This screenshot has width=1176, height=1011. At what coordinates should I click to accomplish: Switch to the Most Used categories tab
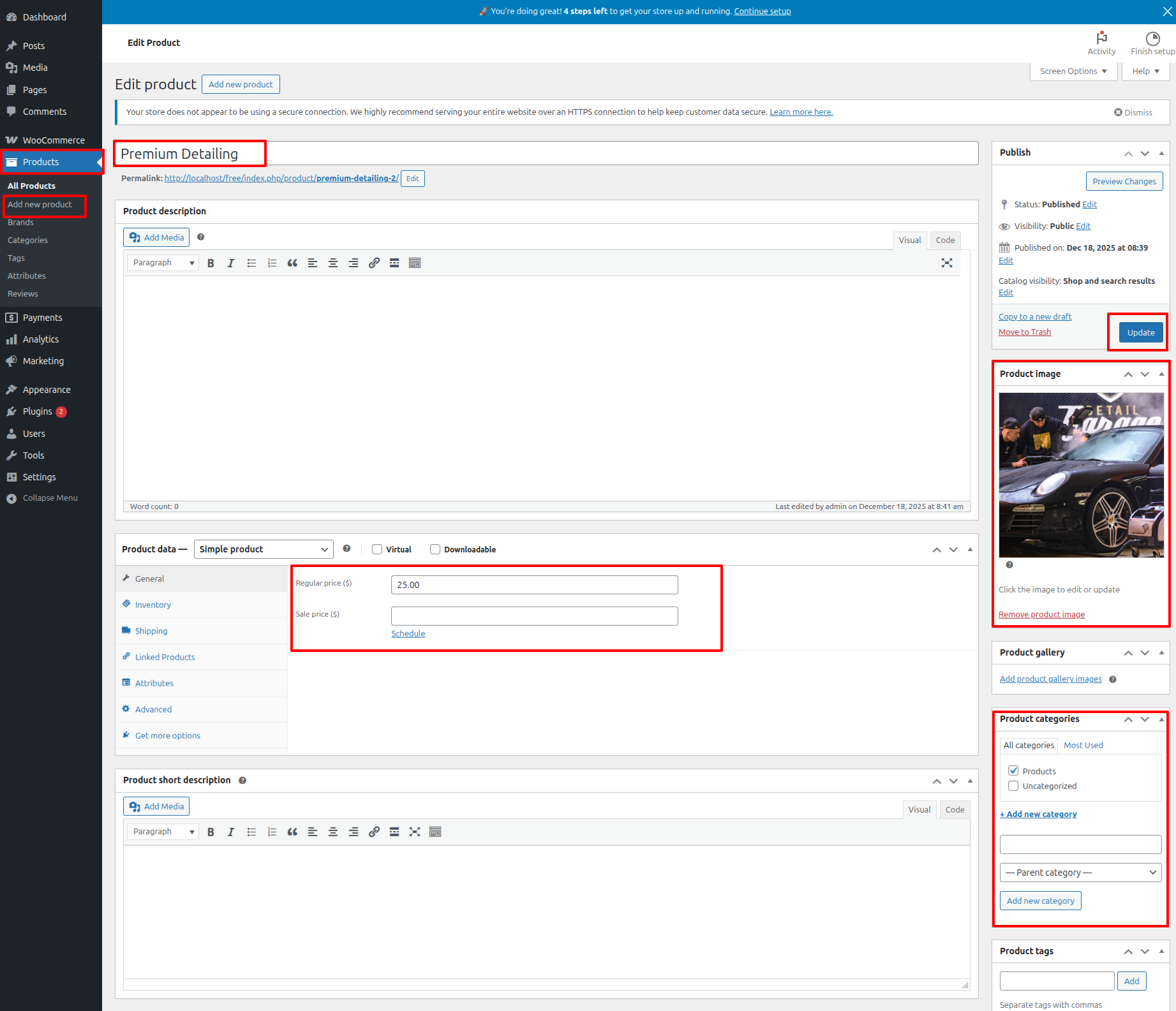point(1083,745)
